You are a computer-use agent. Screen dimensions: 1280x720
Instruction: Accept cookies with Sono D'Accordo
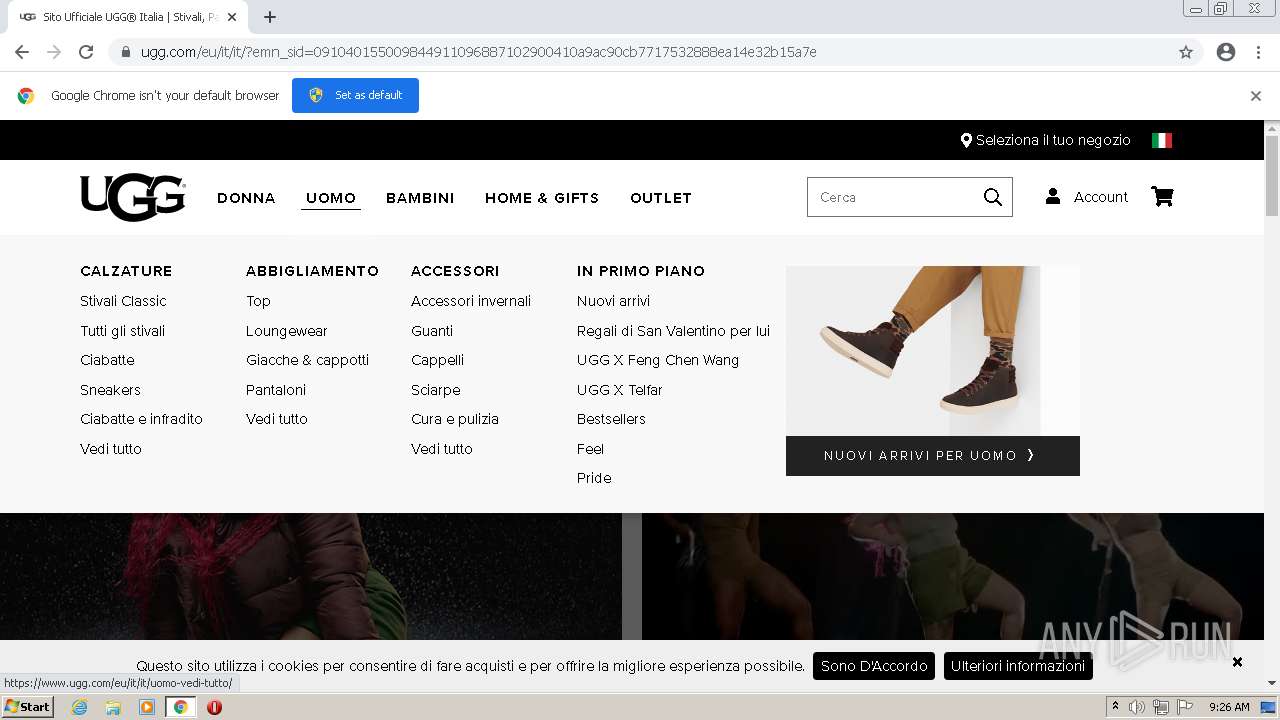[874, 666]
